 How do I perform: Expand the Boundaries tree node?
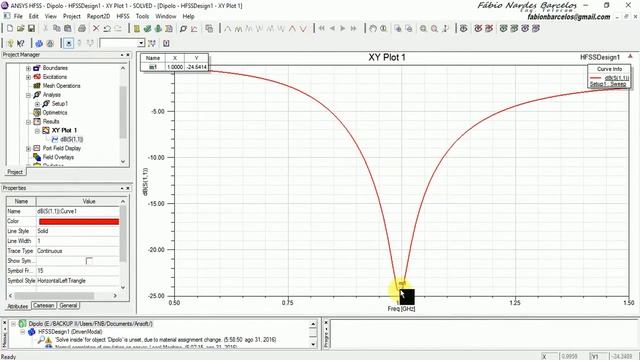pos(28,68)
